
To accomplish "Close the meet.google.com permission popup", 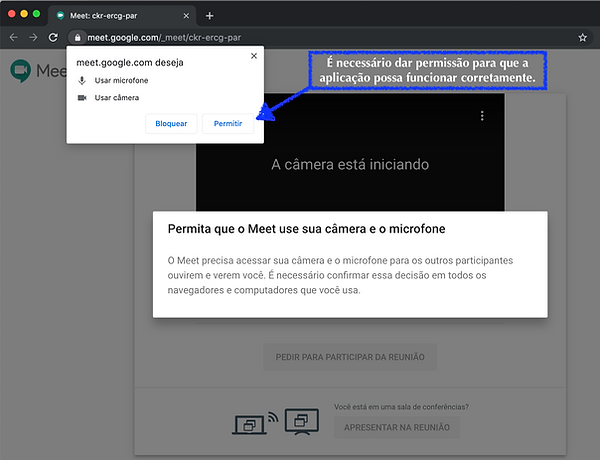I will pyautogui.click(x=254, y=56).
